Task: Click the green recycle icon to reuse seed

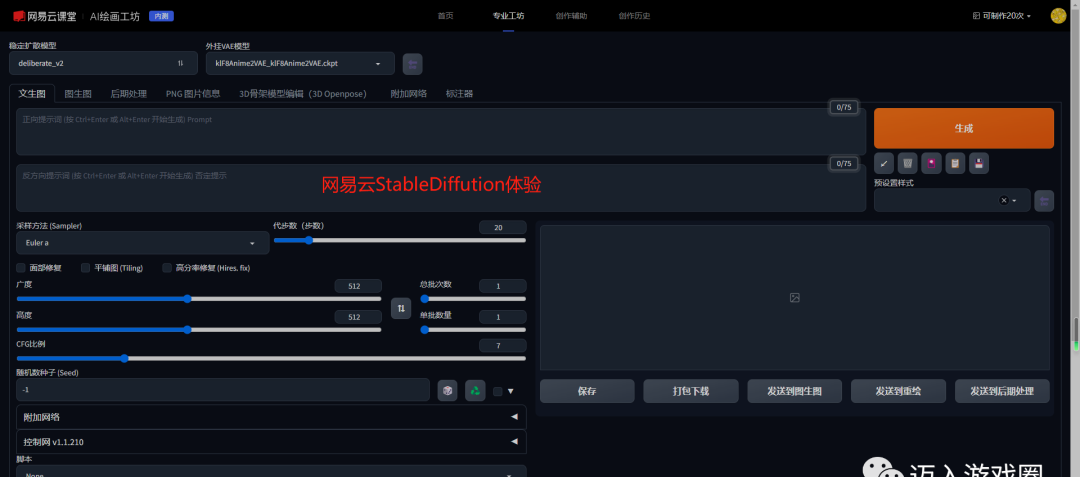Action: pos(475,390)
